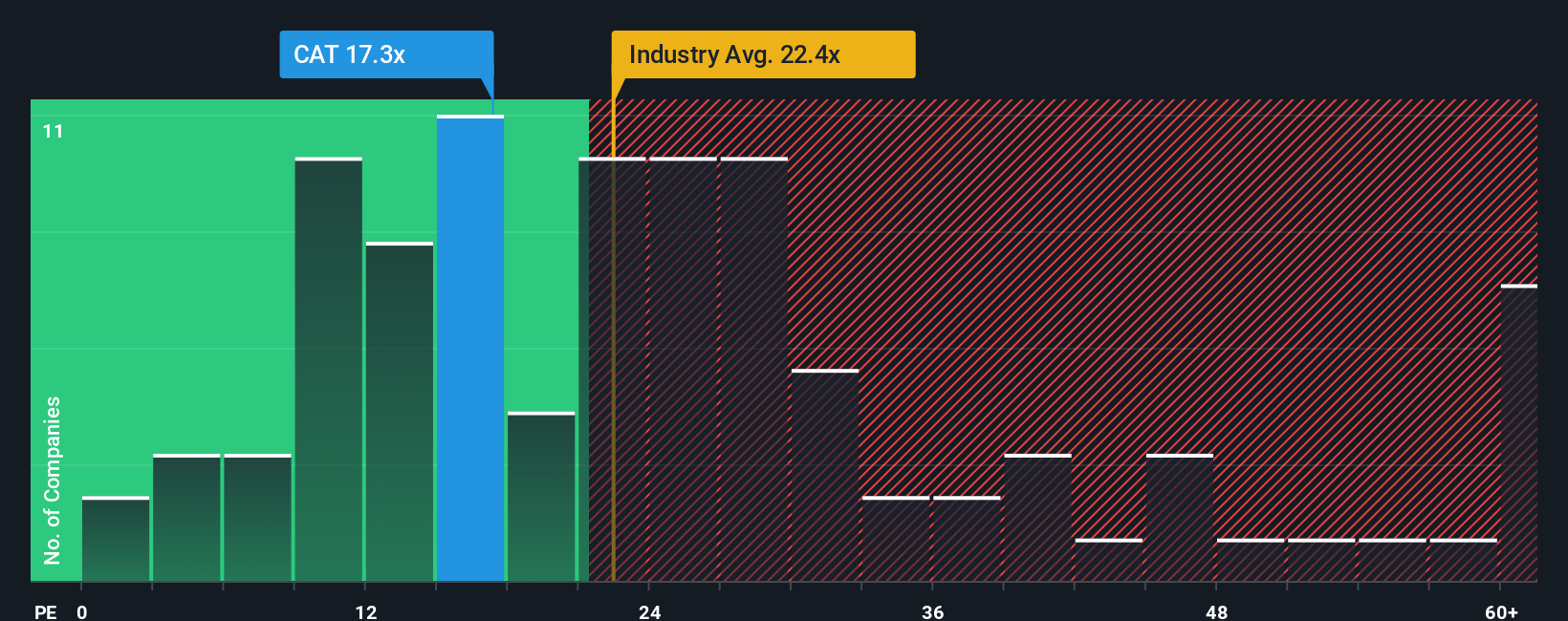Click the y-axis value 11
This screenshot has width=1568, height=621.
click(x=53, y=132)
